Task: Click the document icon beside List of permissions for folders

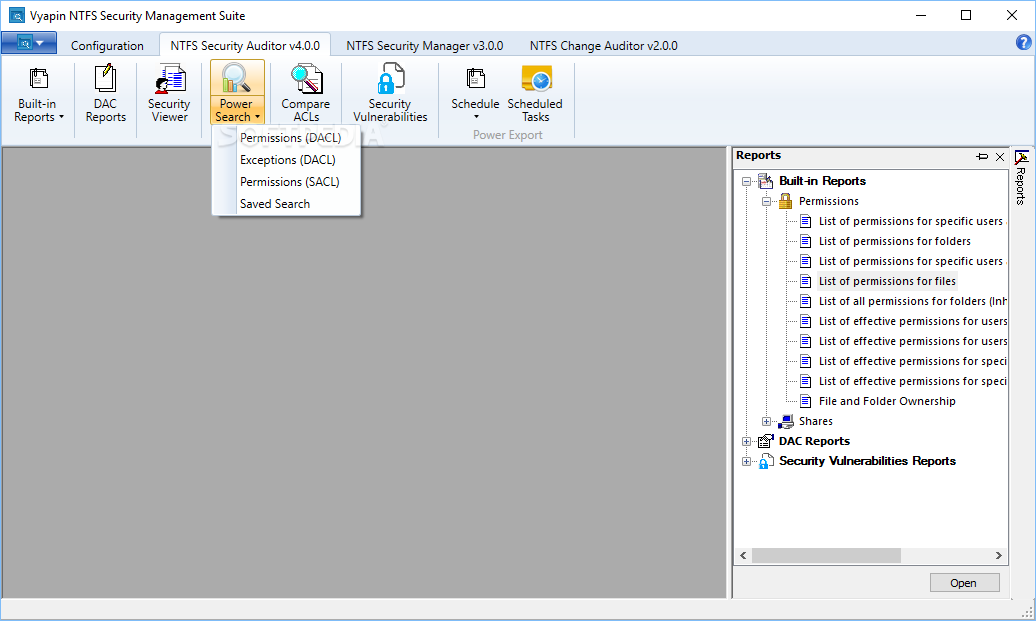Action: click(x=805, y=241)
